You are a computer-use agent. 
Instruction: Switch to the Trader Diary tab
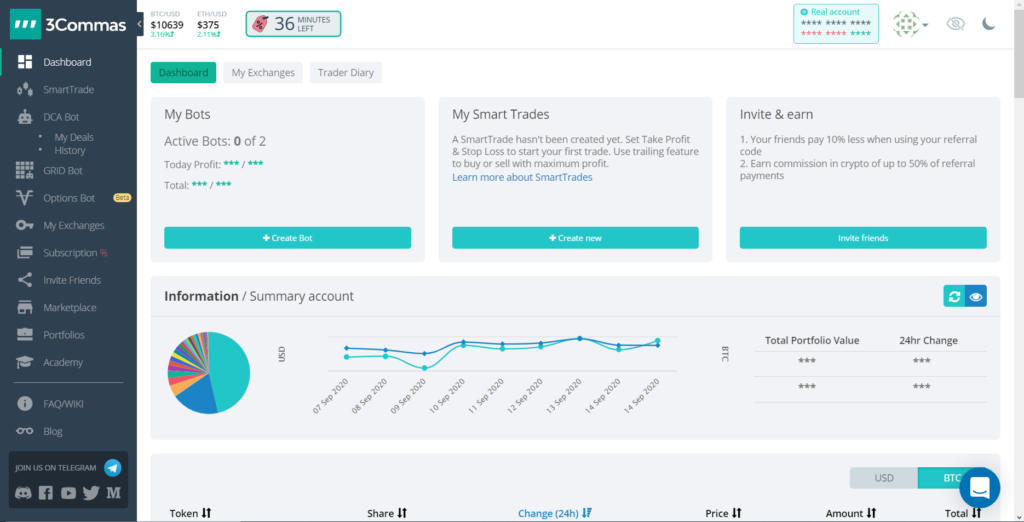(x=345, y=73)
